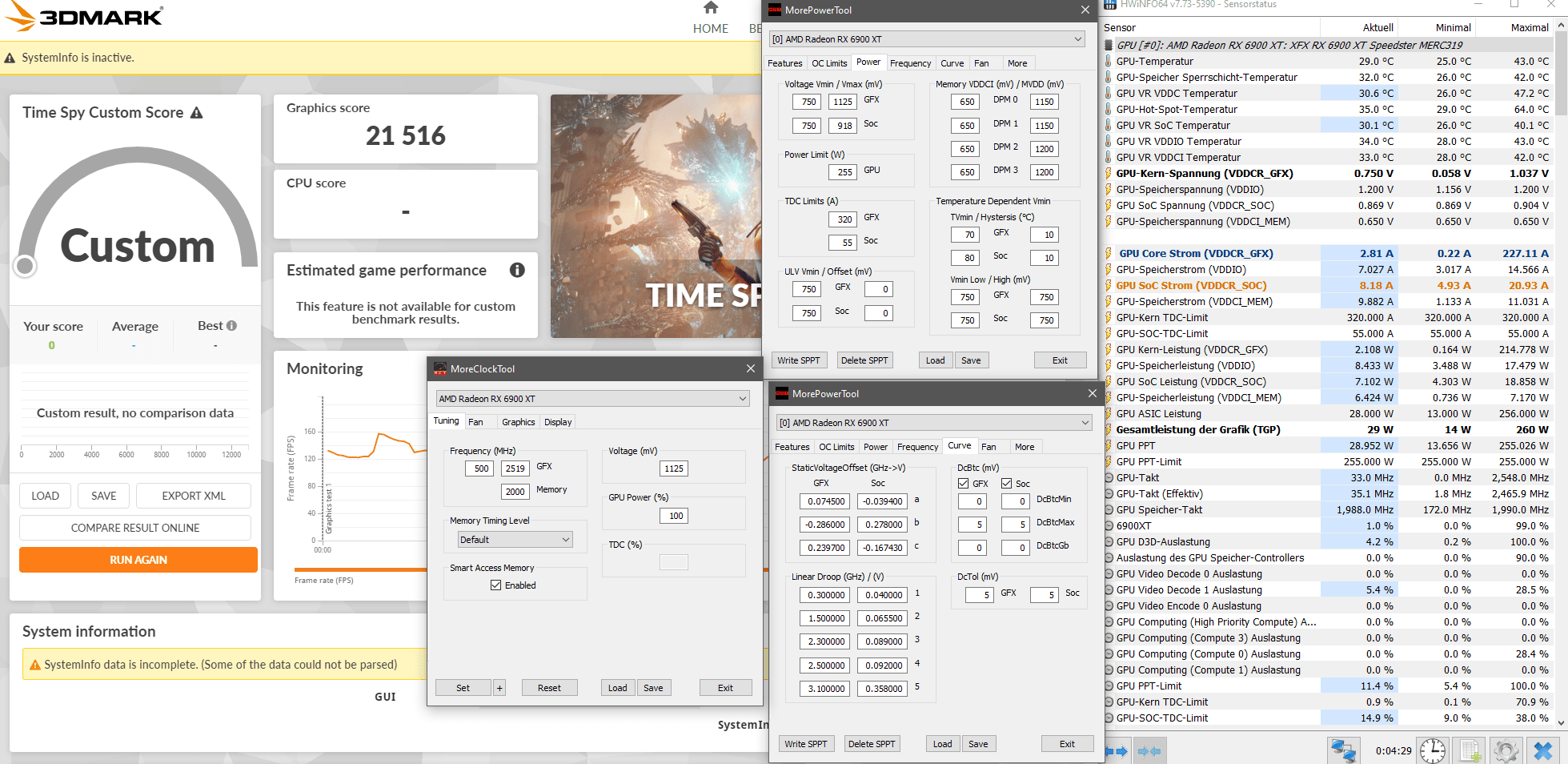Image resolution: width=1568 pixels, height=764 pixels.
Task: Open HWiNFO remote network monitoring icon
Action: click(1342, 750)
